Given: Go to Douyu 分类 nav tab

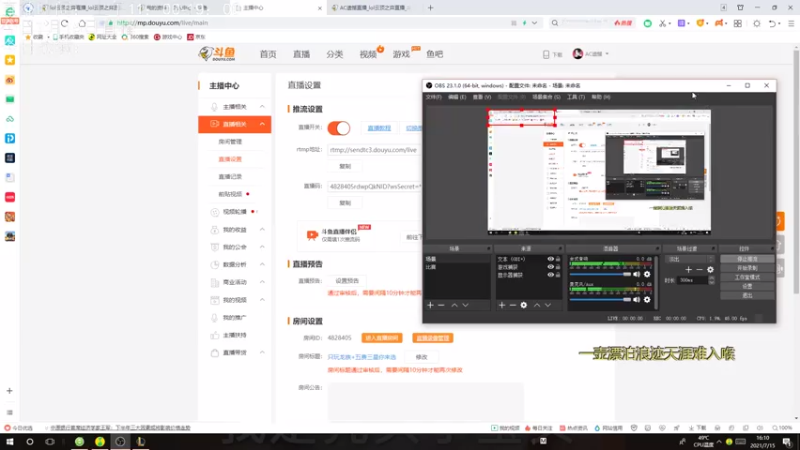Looking at the screenshot, I should pyautogui.click(x=335, y=54).
